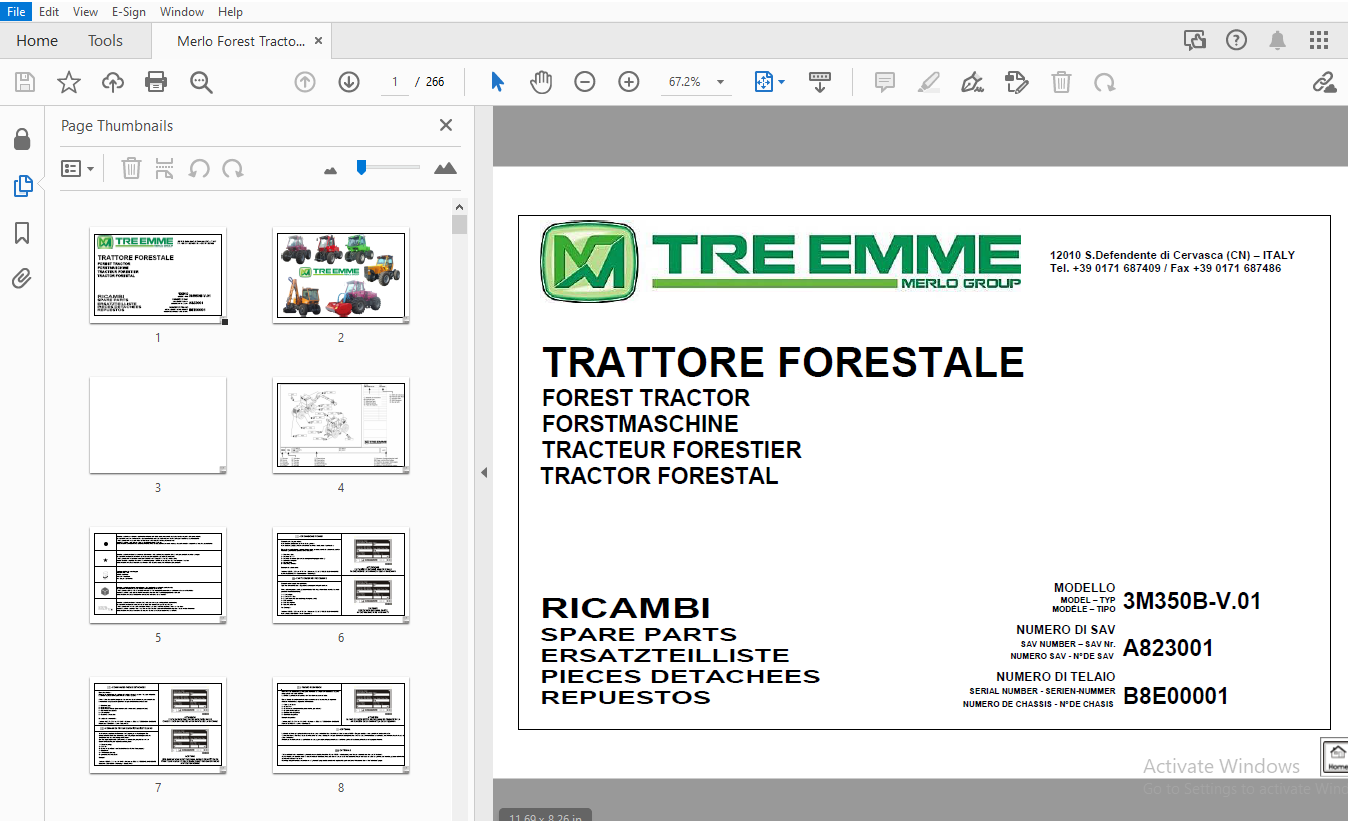Go to the previous page with the up arrow
This screenshot has width=1348, height=821.
305,82
